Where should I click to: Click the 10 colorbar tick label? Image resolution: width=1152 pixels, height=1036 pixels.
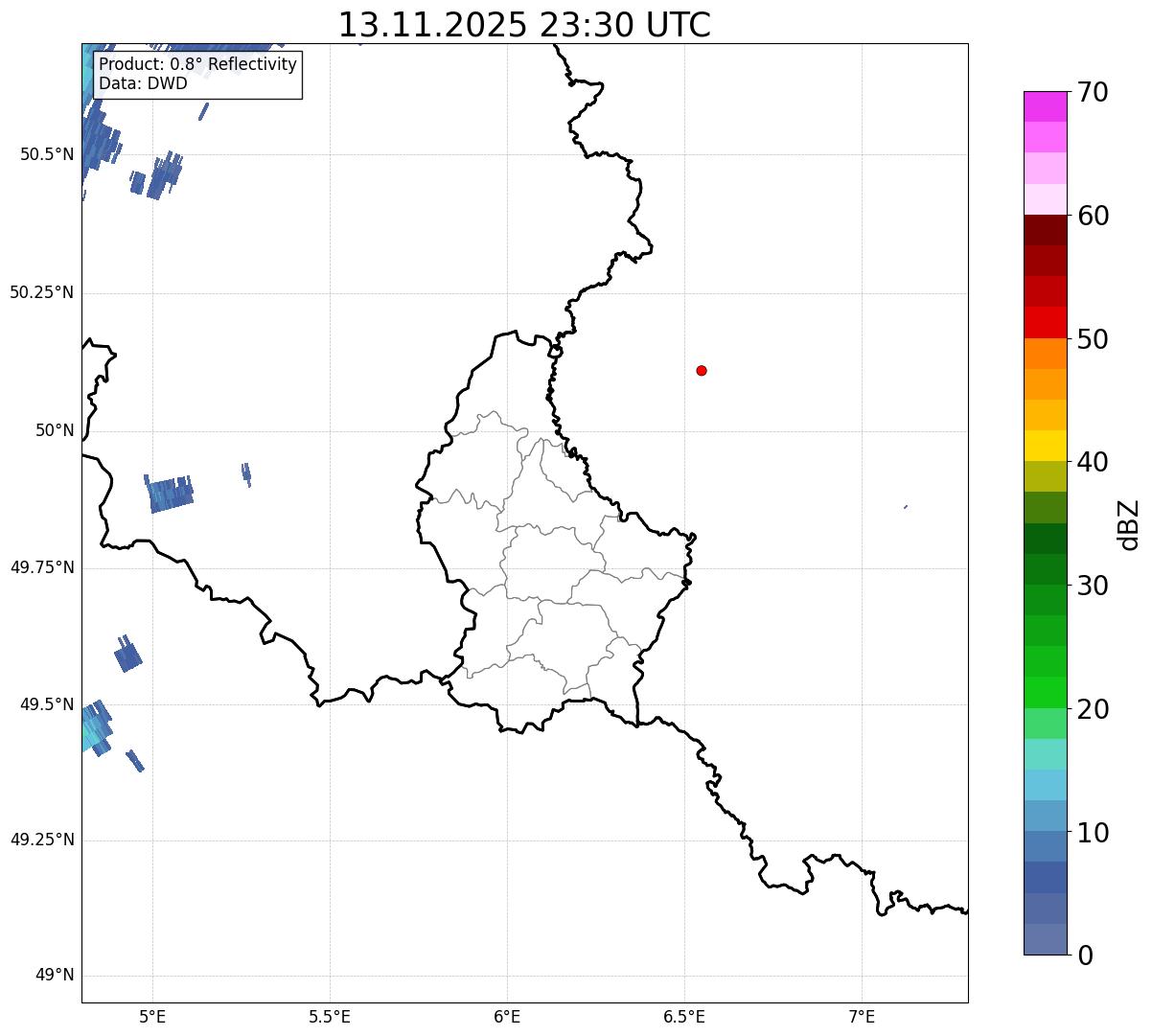pyautogui.click(x=1094, y=834)
